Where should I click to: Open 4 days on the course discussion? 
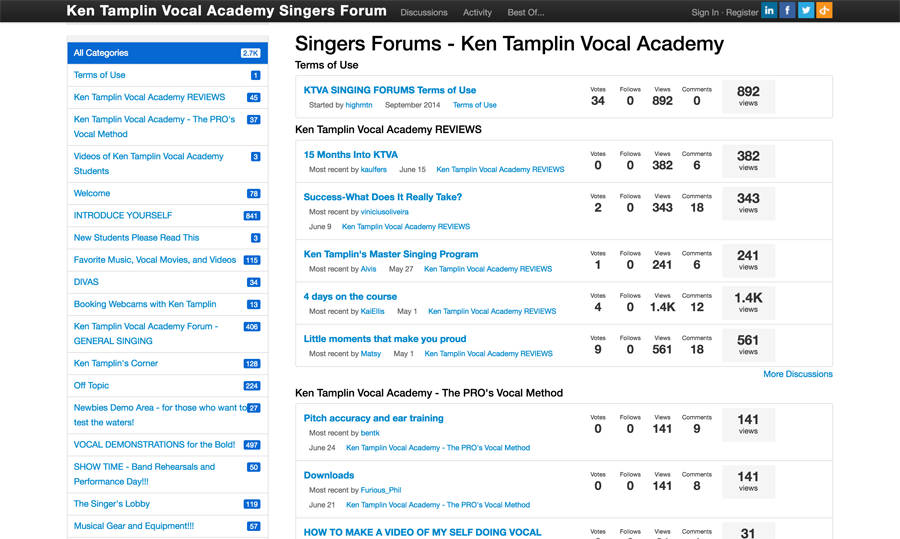tap(350, 297)
